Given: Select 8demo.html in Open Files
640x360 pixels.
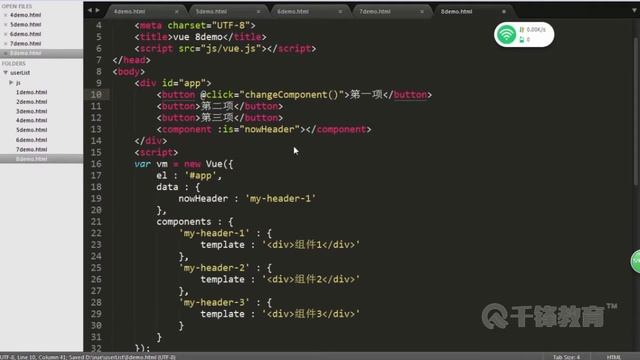Looking at the screenshot, I should coord(25,53).
